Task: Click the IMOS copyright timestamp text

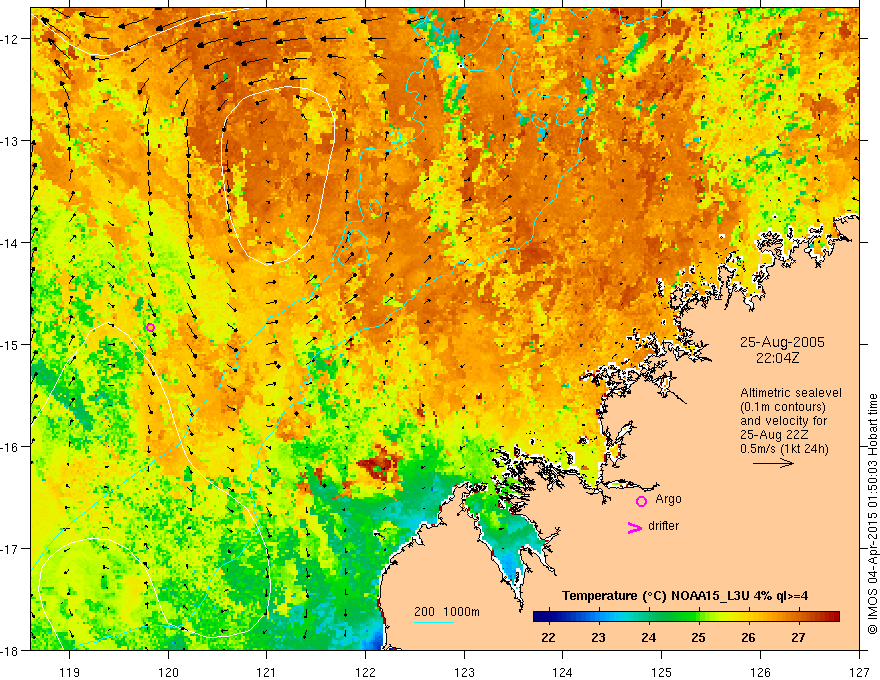Action: click(872, 514)
